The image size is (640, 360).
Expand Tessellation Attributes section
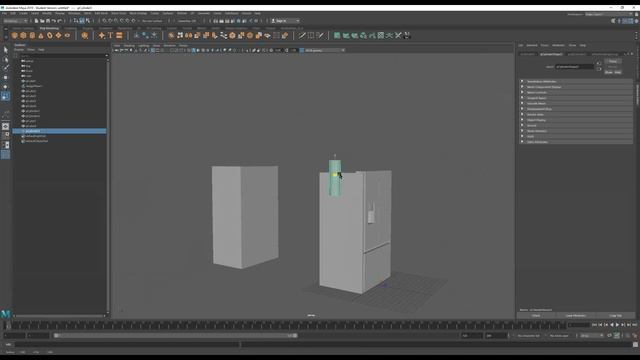[577, 82]
